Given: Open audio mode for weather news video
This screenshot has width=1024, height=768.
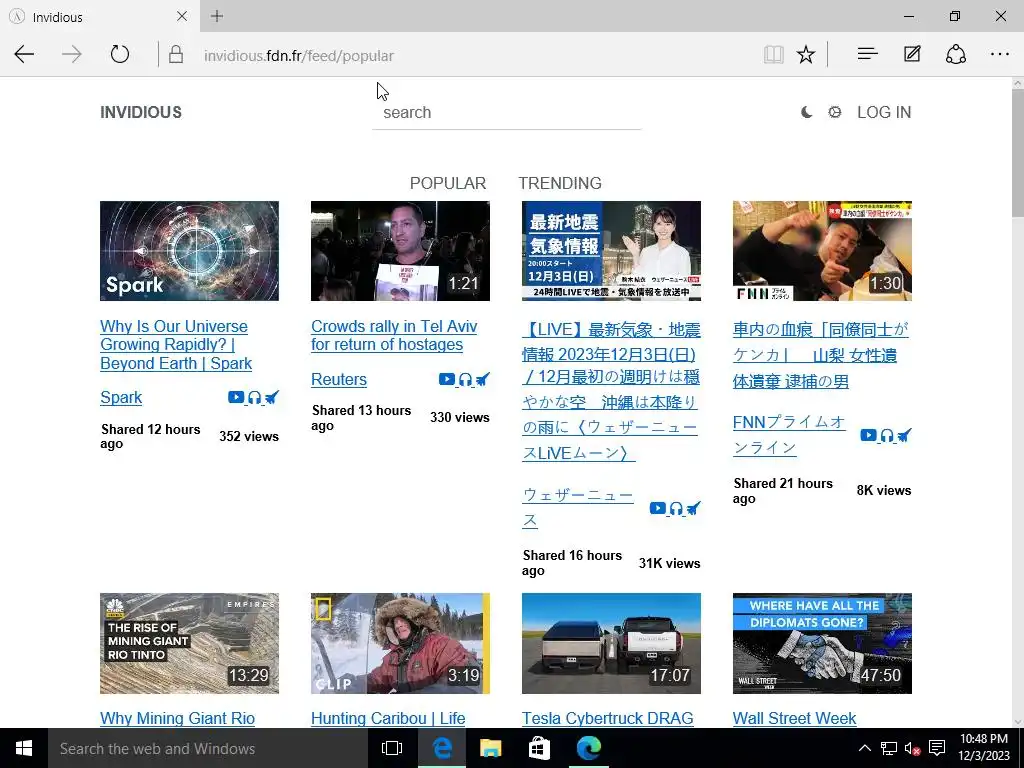Looking at the screenshot, I should click(x=677, y=508).
